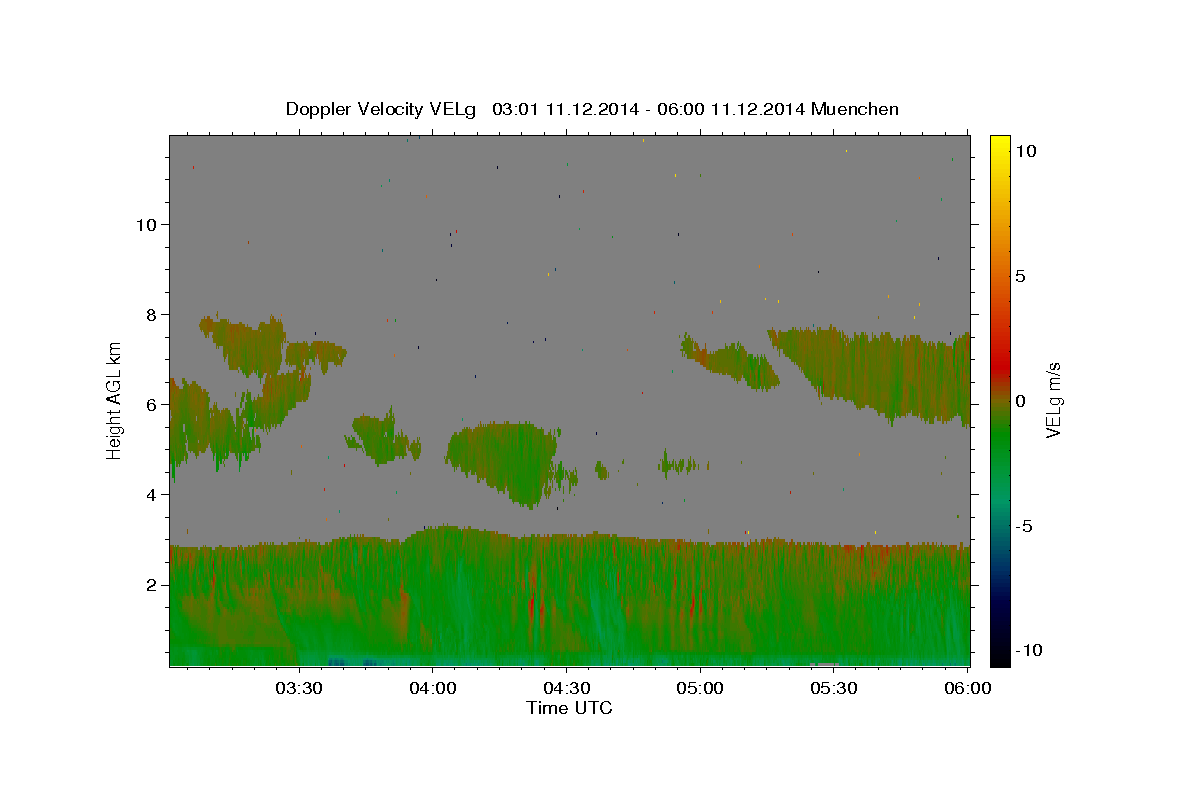Click the yellow top of the colorbar
1200x800 pixels.
click(999, 145)
